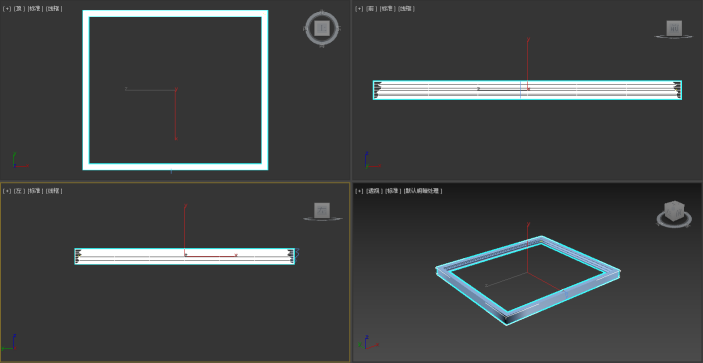Open the 线框 (Wireframe) shading label in the Left viewport
The height and width of the screenshot is (363, 703).
(54, 191)
